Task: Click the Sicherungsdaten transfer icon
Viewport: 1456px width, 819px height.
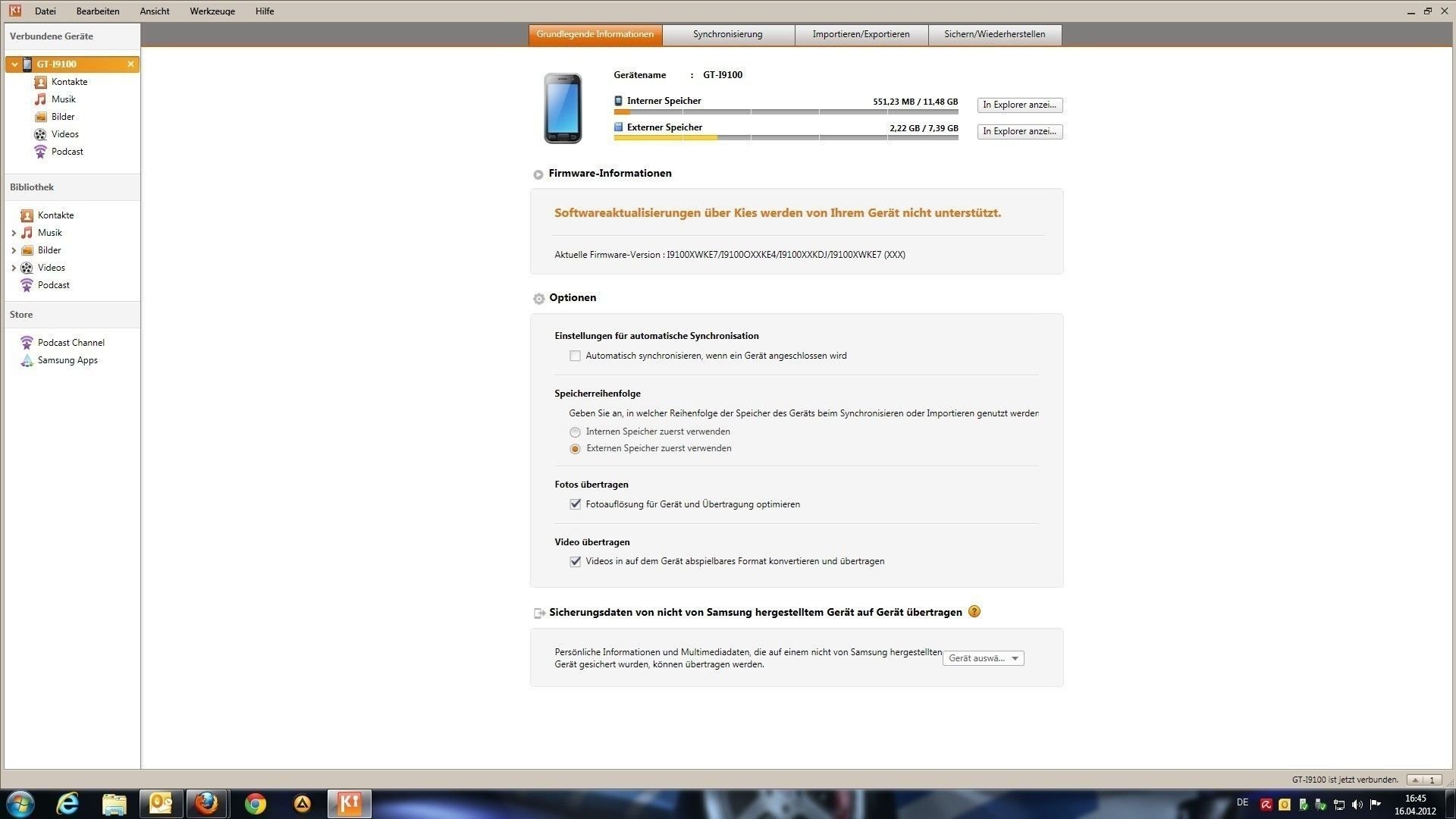Action: (x=539, y=613)
